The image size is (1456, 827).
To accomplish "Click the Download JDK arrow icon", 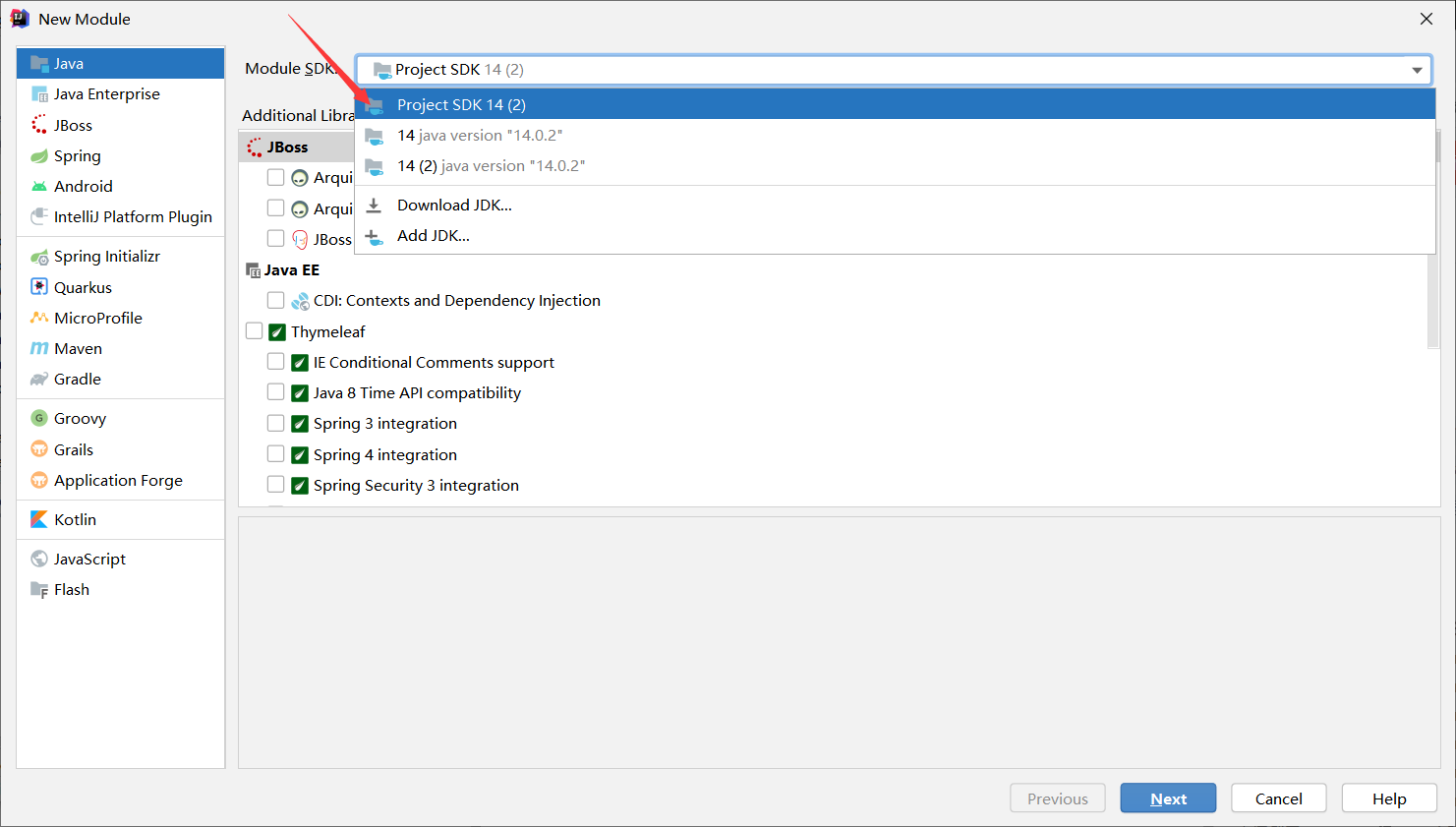I will pyautogui.click(x=374, y=206).
